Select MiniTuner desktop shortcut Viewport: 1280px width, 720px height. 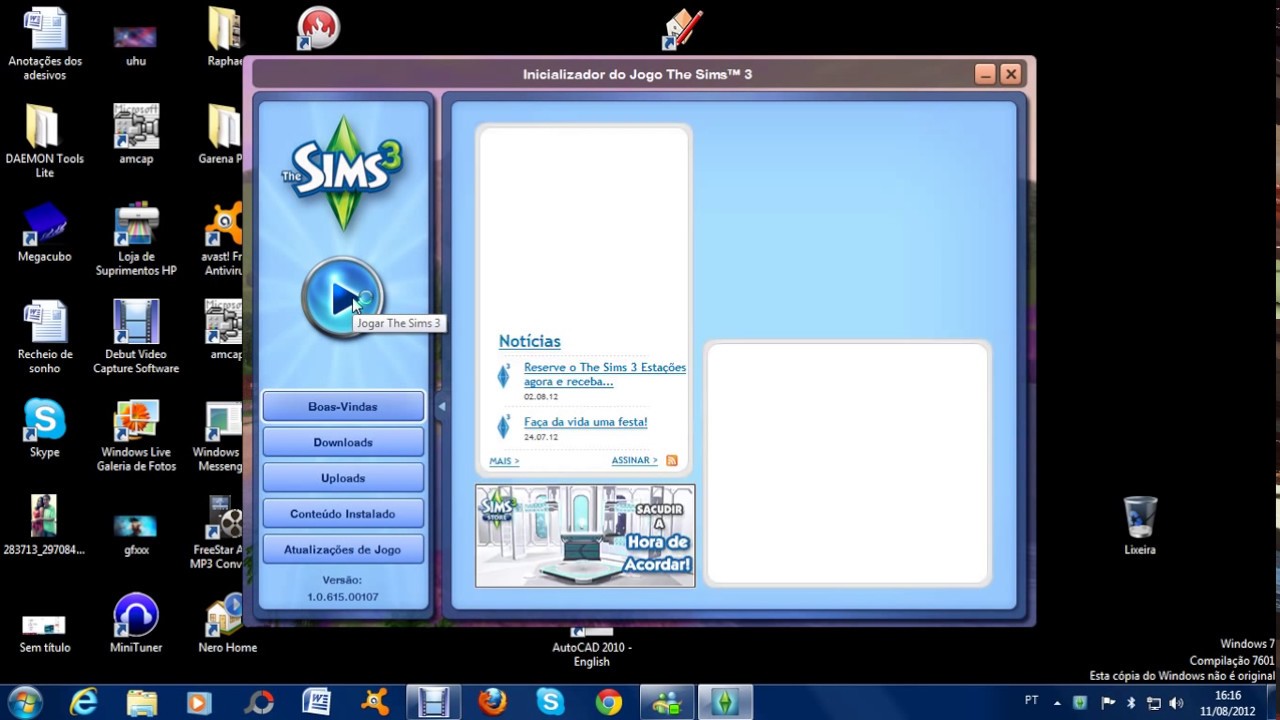pos(136,623)
